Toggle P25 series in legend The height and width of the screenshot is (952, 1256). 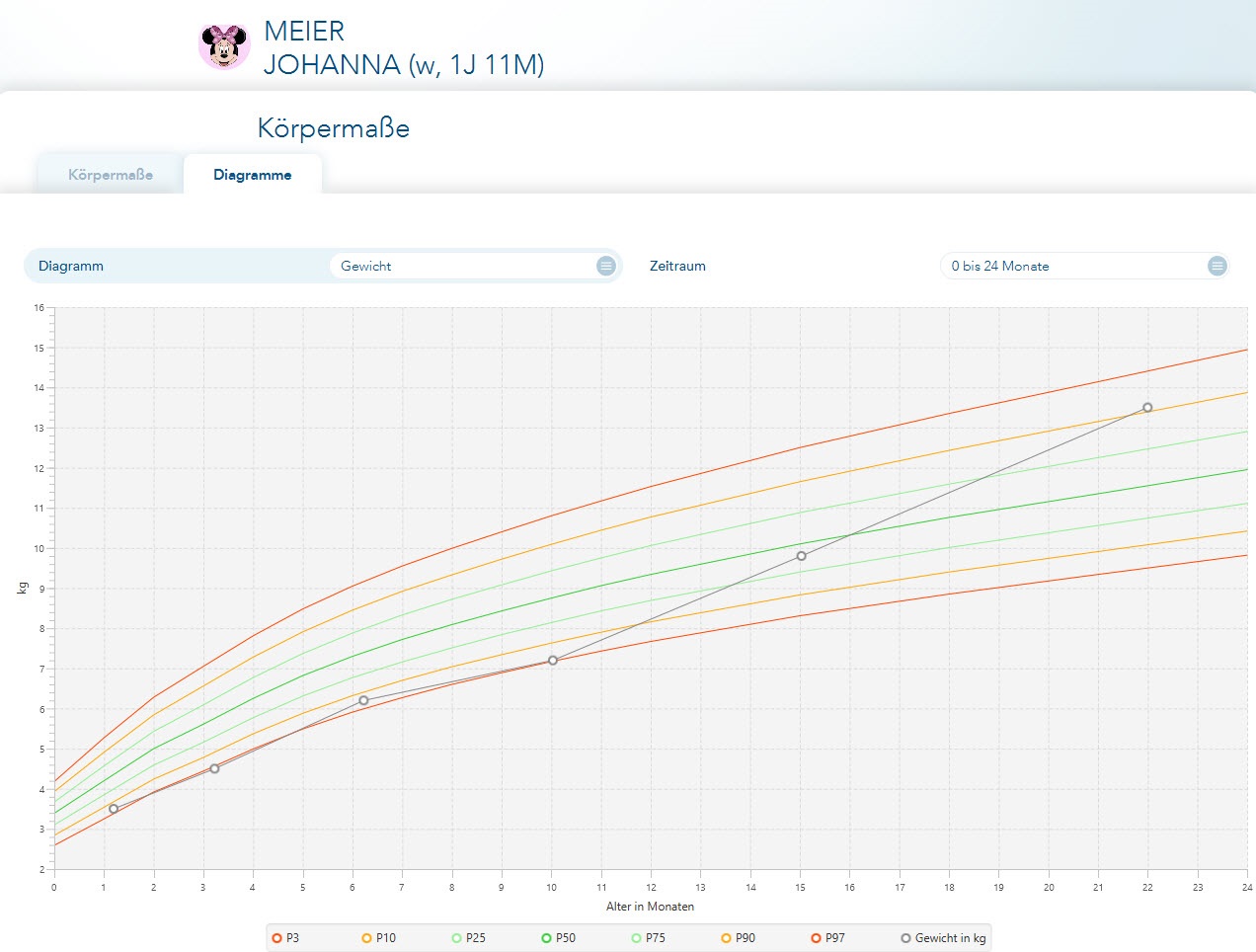coord(468,938)
